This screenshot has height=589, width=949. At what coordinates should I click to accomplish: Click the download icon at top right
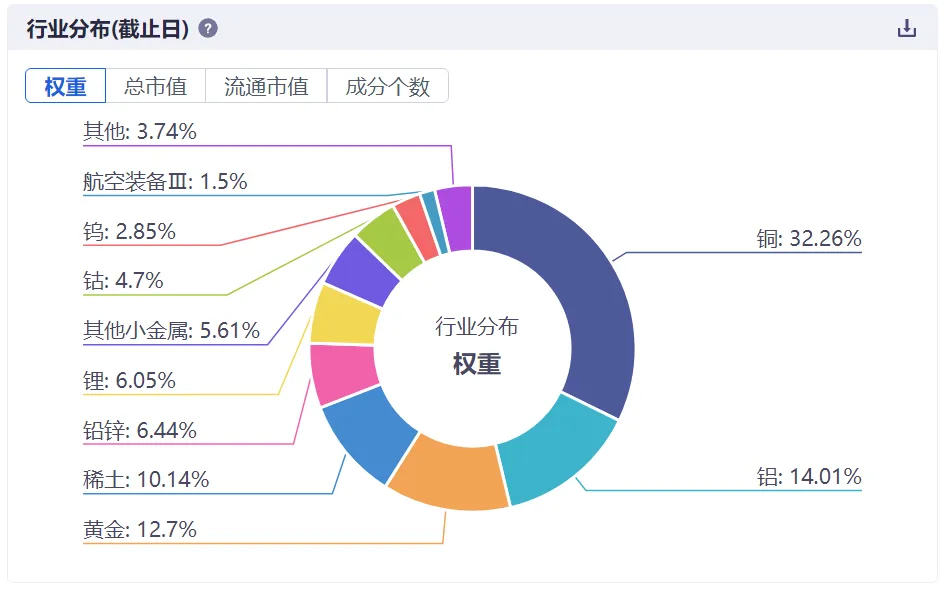pyautogui.click(x=908, y=28)
